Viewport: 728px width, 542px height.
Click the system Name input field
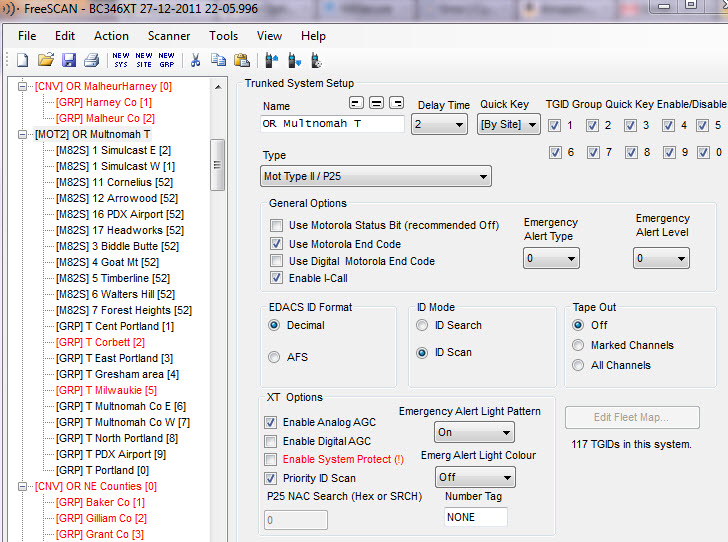tap(332, 124)
